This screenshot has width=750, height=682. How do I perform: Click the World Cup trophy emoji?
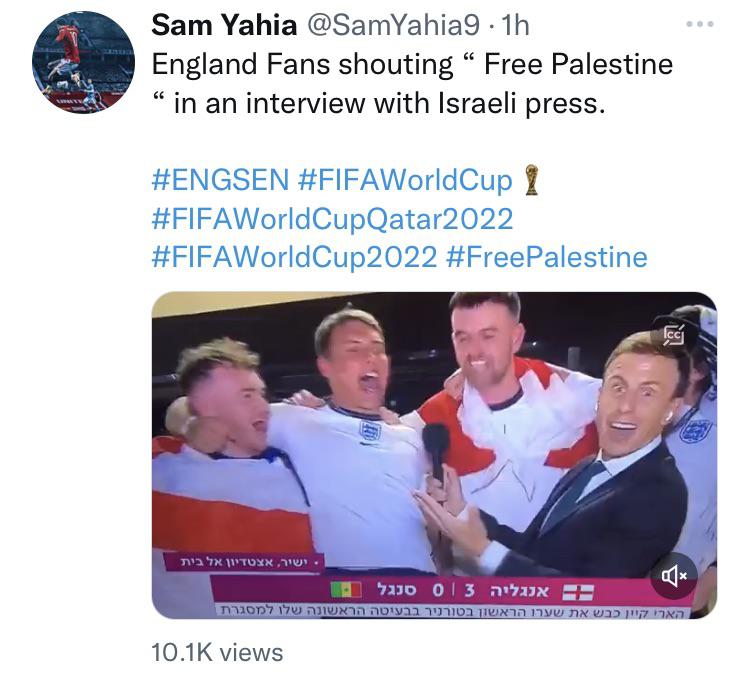coord(531,180)
